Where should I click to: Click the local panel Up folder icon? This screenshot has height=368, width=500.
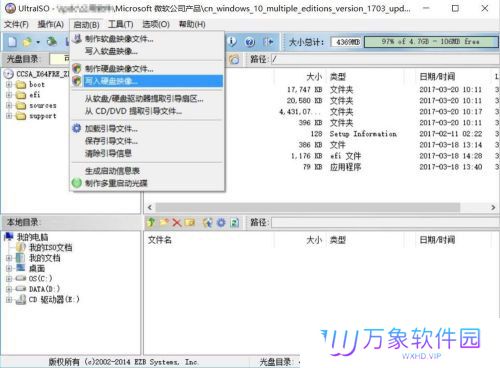point(151,222)
